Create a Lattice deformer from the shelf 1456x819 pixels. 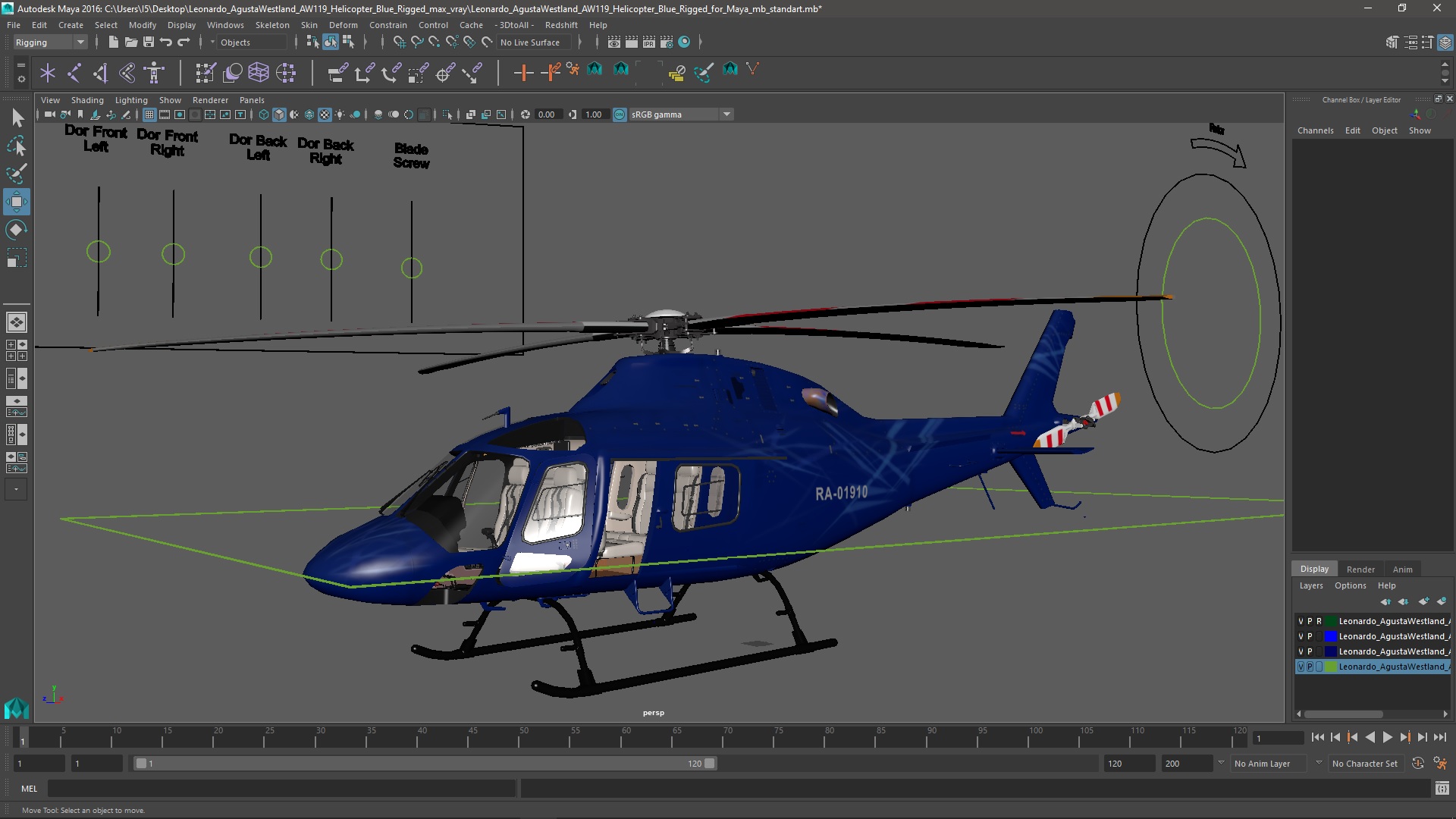259,73
